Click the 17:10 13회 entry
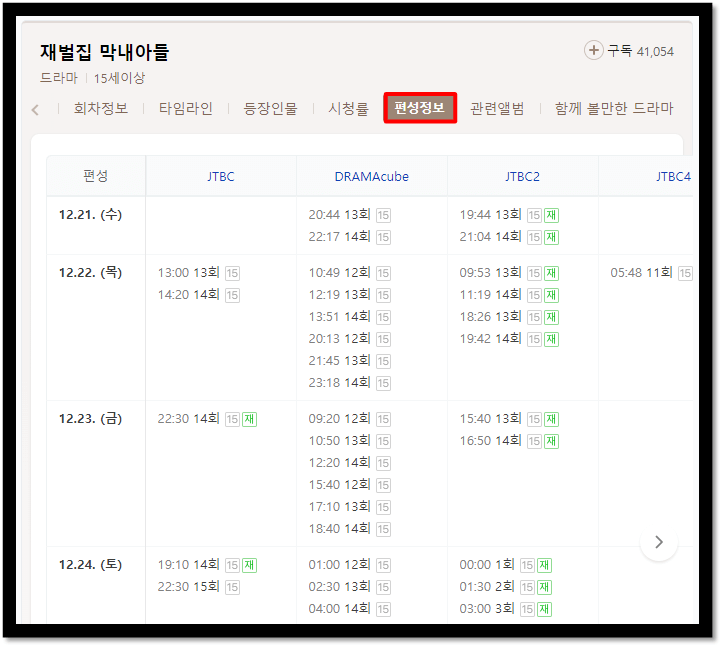 [x=349, y=507]
